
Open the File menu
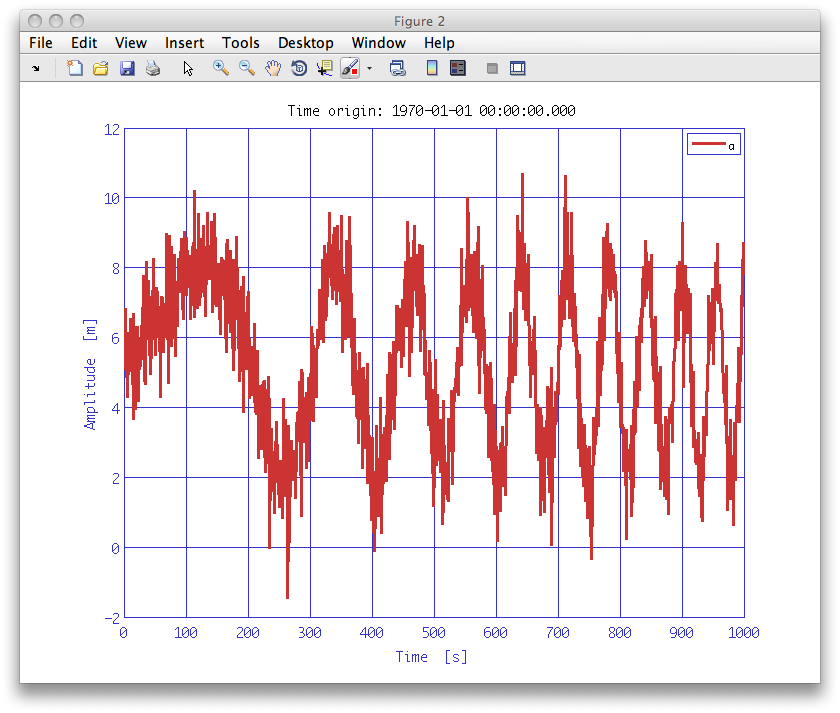(41, 43)
